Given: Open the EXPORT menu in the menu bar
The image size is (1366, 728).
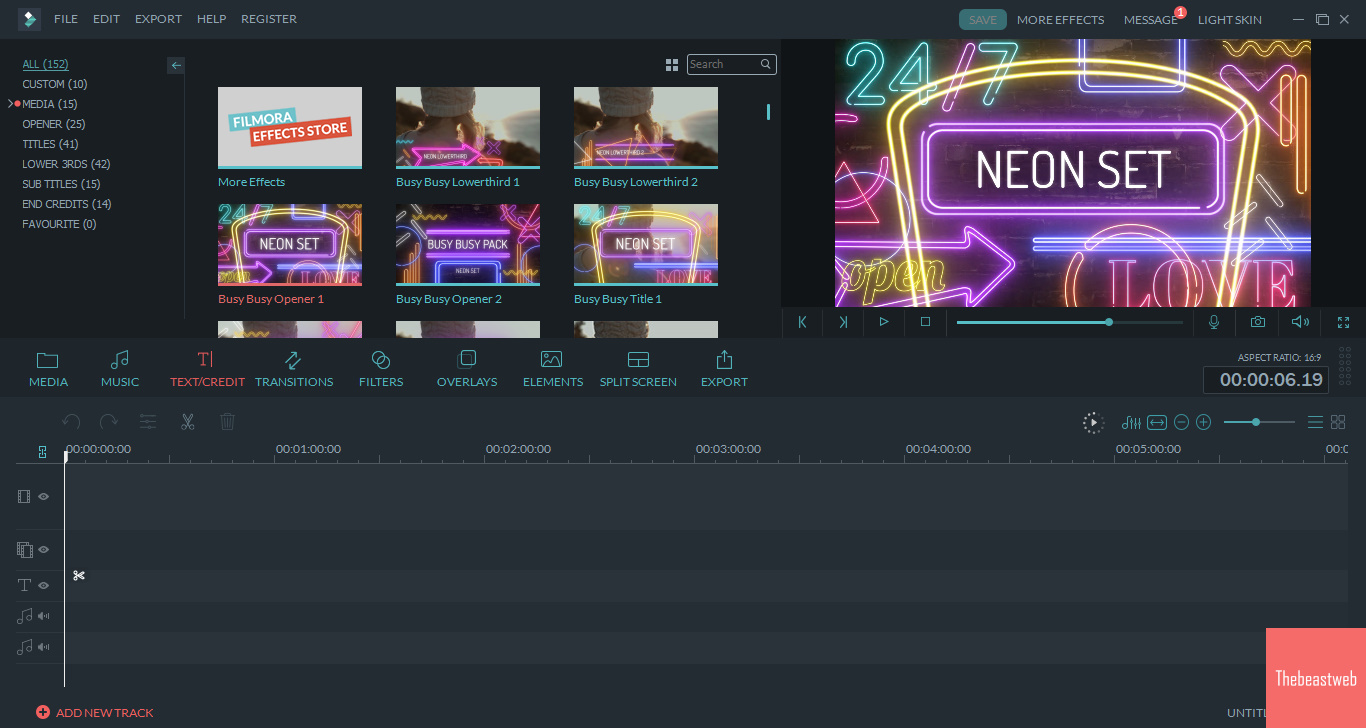Looking at the screenshot, I should (x=158, y=19).
